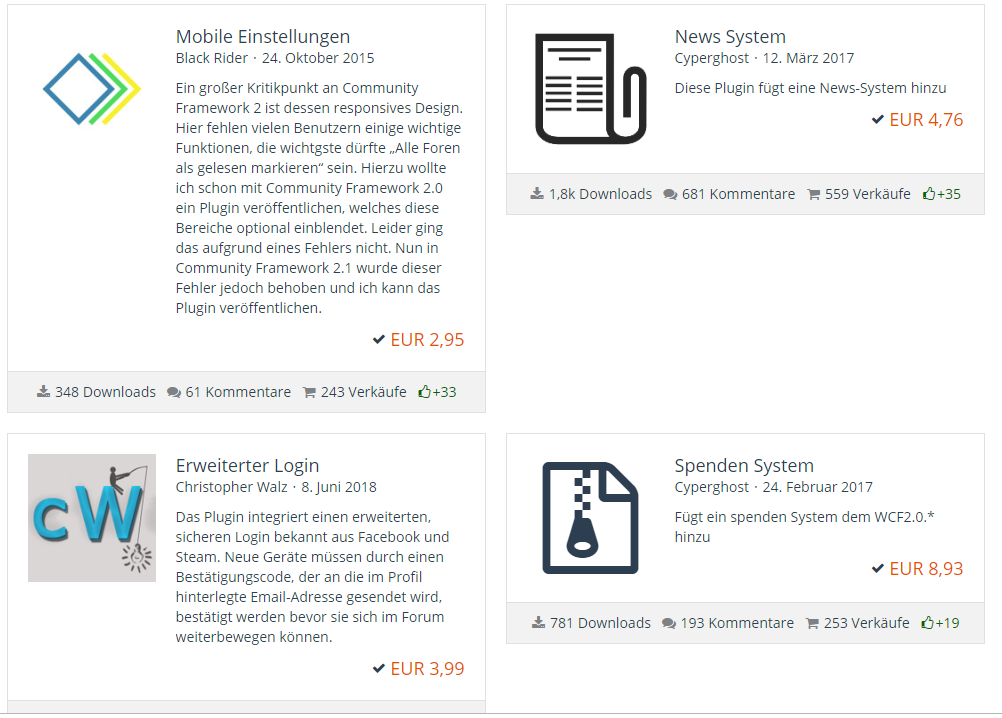
Task: Open the Erweiterter Login title link
Action: (247, 466)
